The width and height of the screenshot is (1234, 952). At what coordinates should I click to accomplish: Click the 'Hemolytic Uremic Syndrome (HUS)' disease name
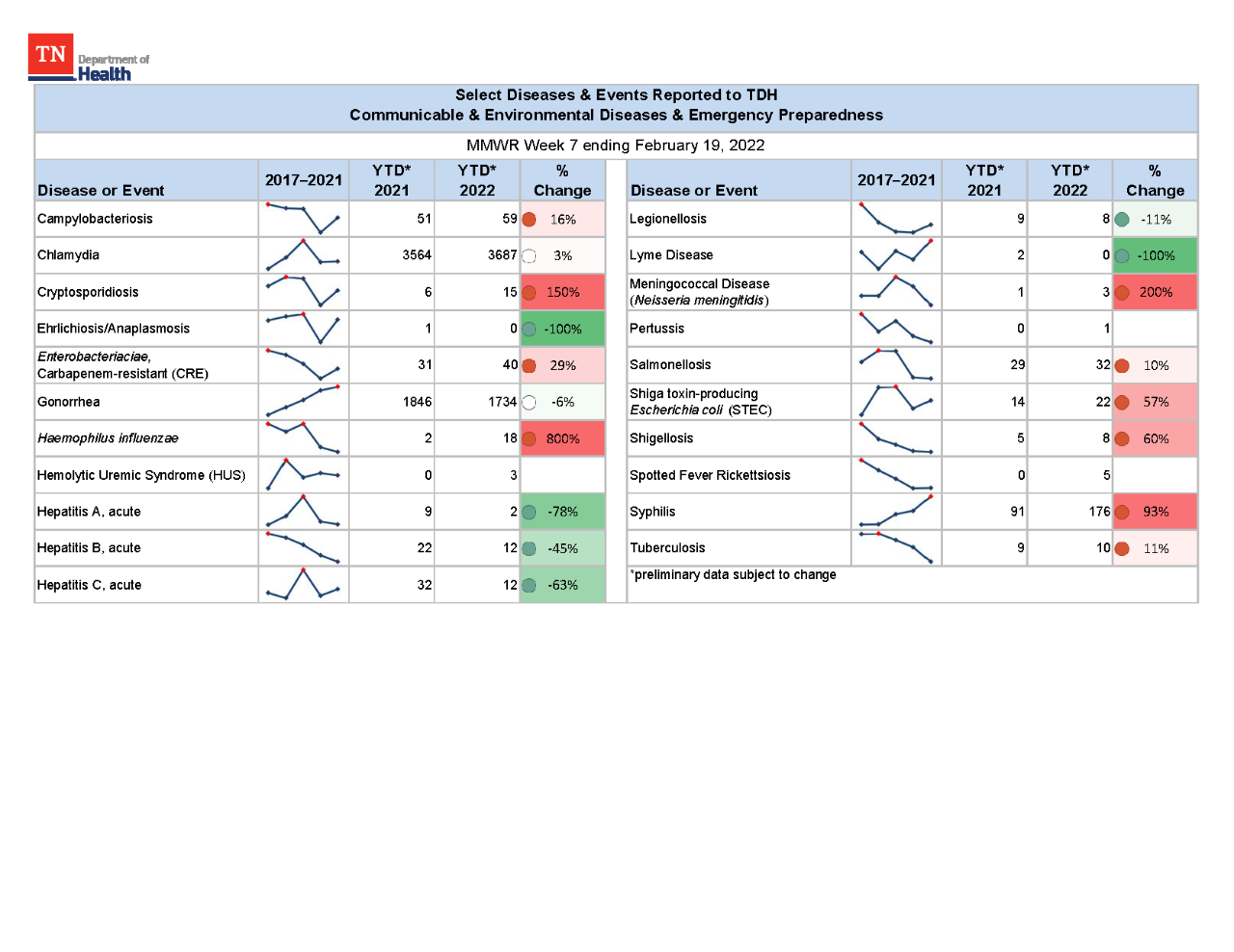[x=141, y=475]
